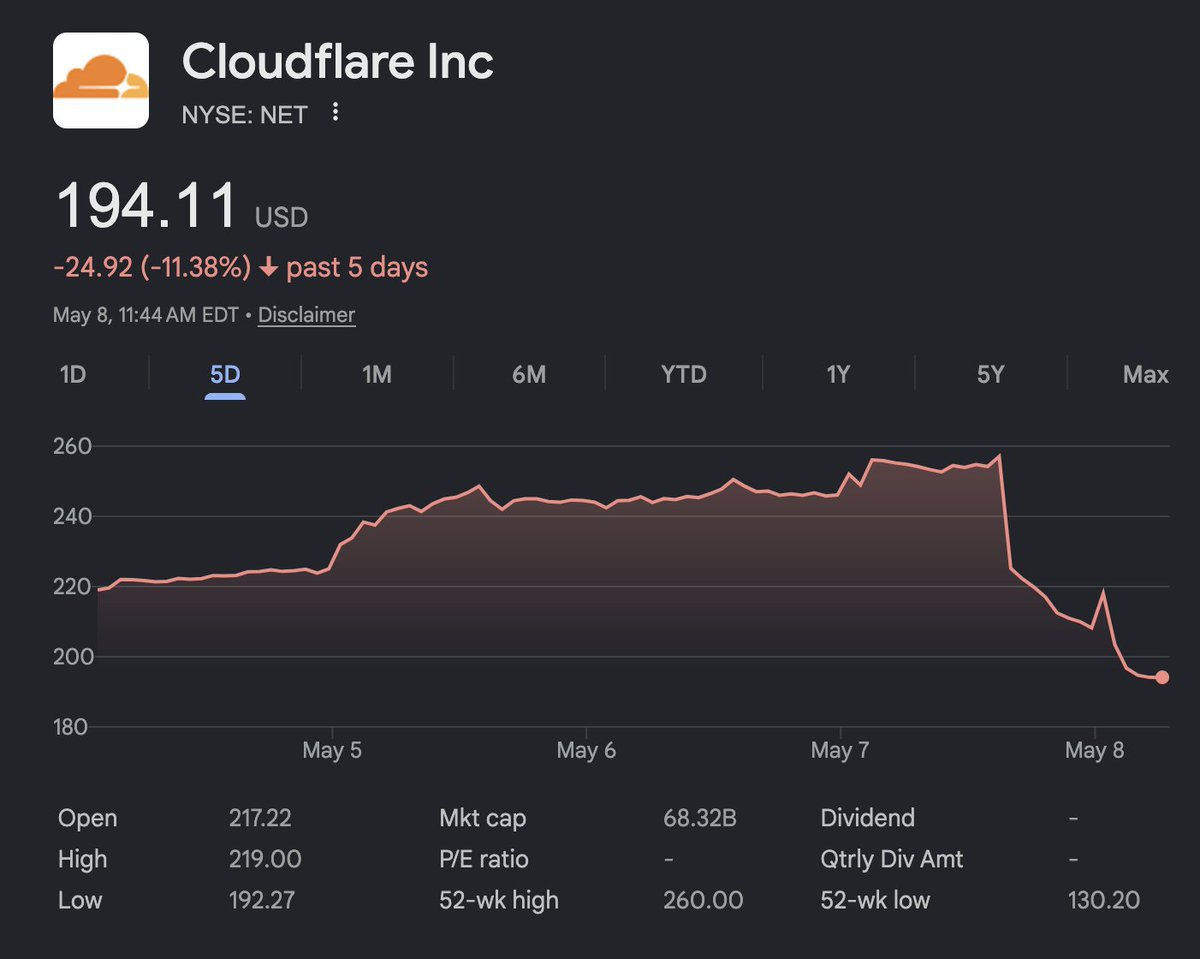Open the Disclaimer link
This screenshot has width=1200, height=959.
[306, 315]
